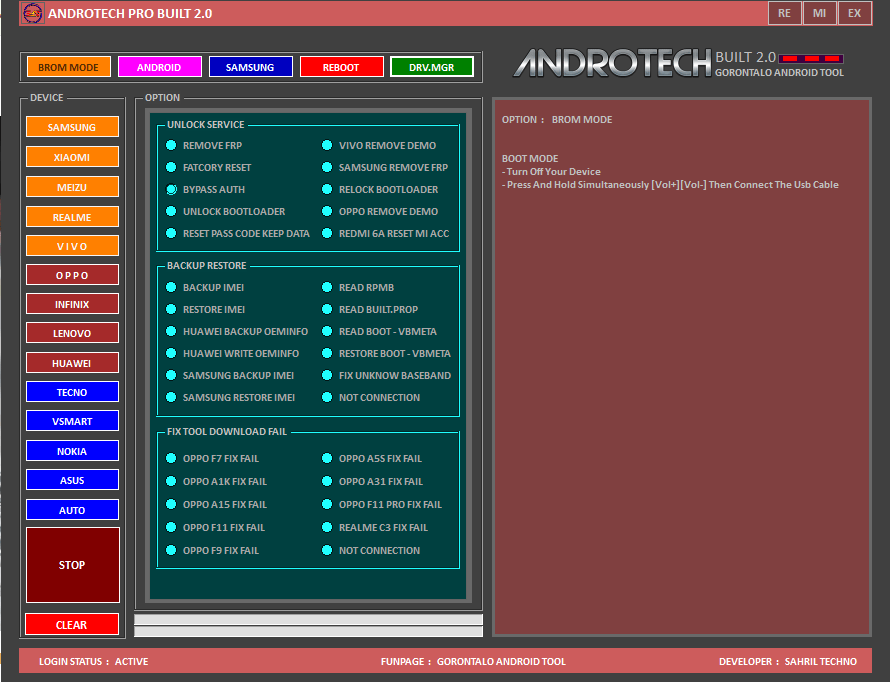Select XIAOMI in the device list
Screen dimensions: 890x682
click(x=71, y=157)
